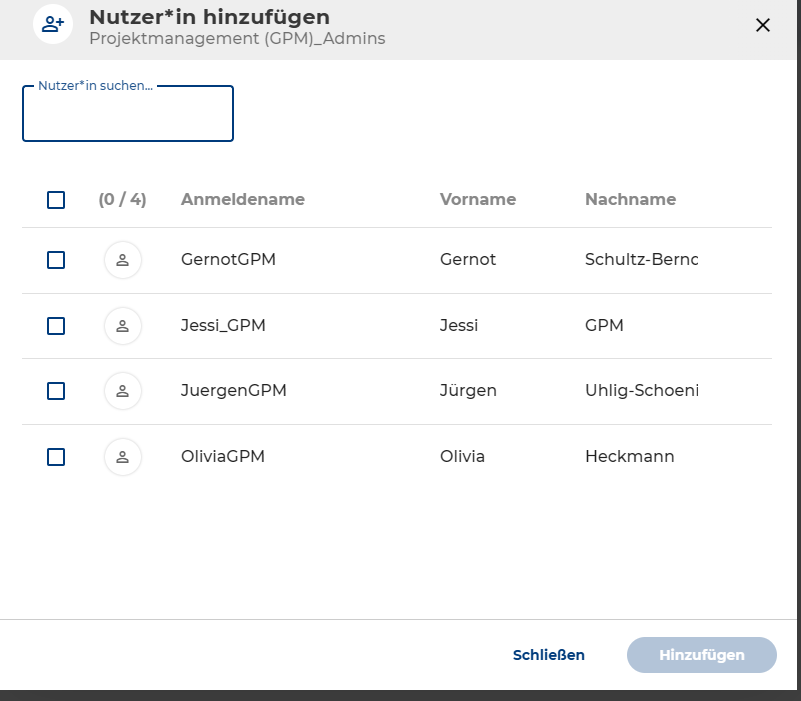Image resolution: width=801 pixels, height=701 pixels.
Task: Click OliviaGPM's user avatar icon
Action: (123, 457)
